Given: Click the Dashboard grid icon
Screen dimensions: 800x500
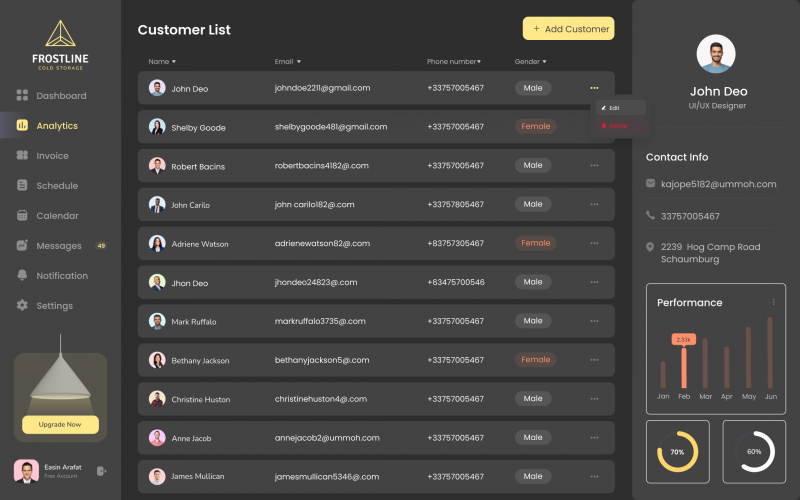Looking at the screenshot, I should point(22,95).
